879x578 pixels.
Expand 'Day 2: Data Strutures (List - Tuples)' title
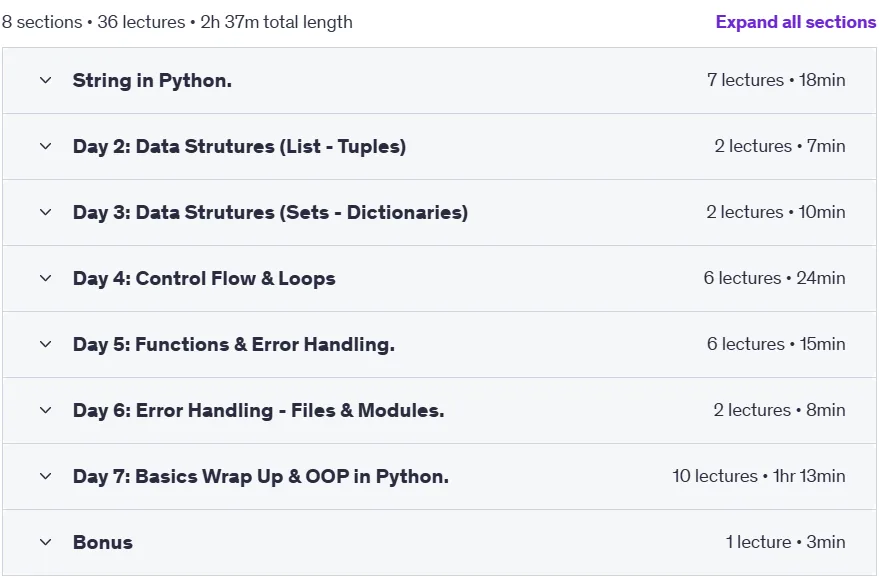pos(239,146)
